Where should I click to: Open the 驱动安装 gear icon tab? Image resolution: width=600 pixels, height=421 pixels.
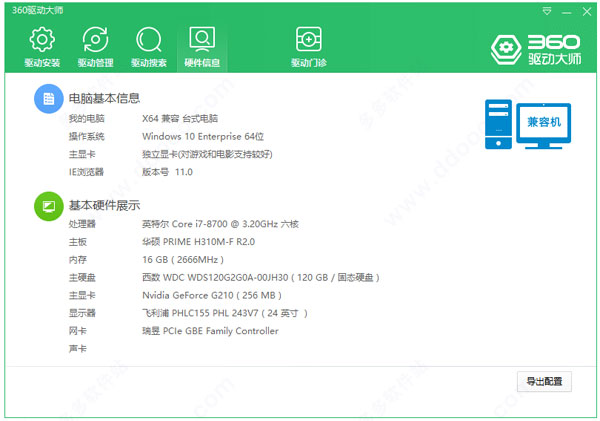[42, 47]
